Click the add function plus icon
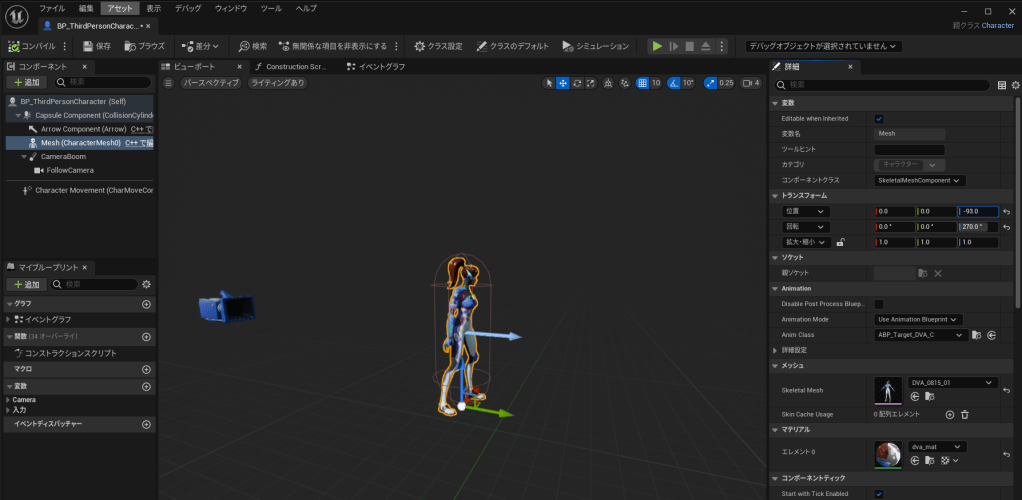 point(146,336)
